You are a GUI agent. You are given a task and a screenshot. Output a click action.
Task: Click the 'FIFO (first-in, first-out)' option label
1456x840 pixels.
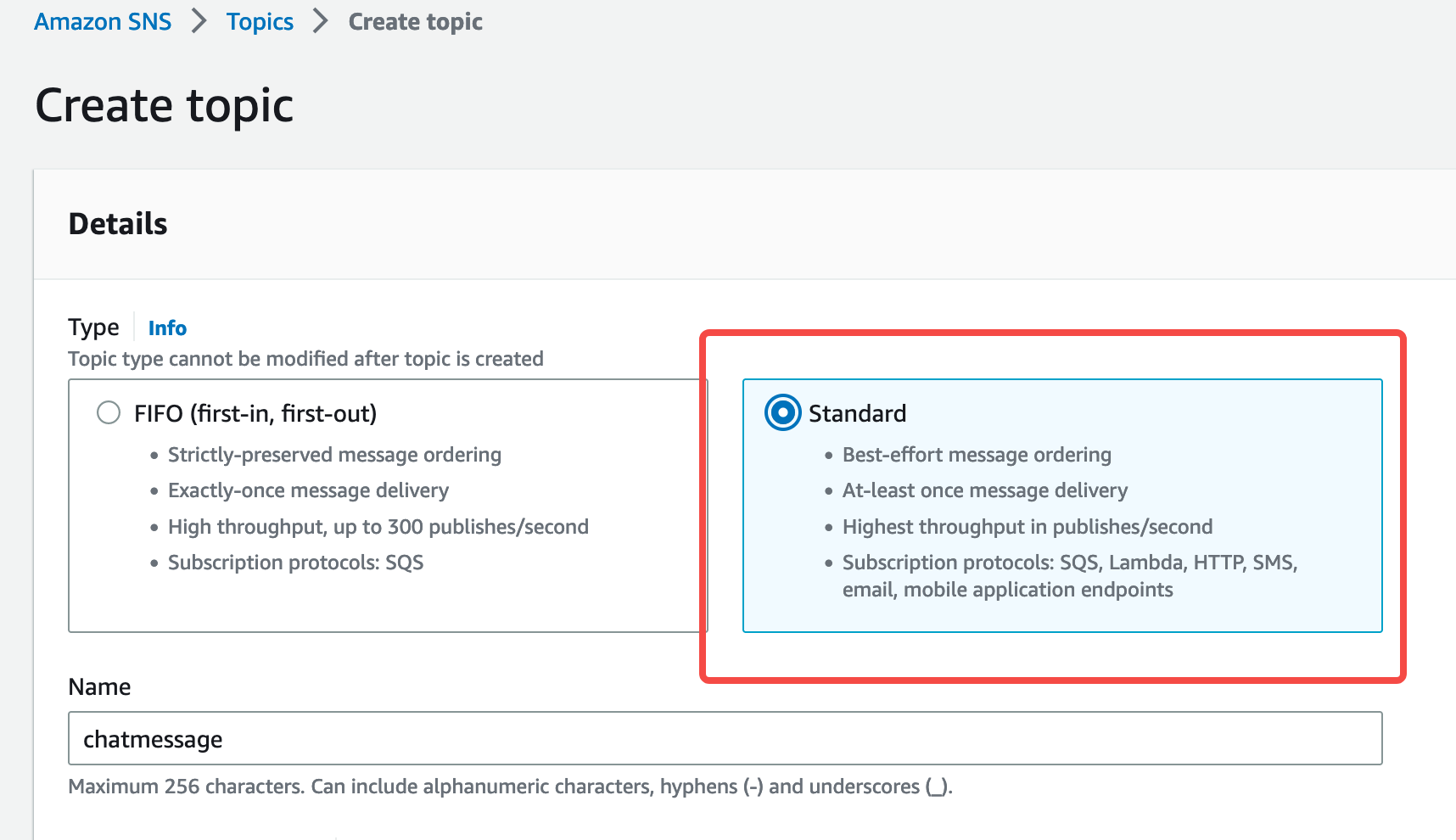(255, 413)
